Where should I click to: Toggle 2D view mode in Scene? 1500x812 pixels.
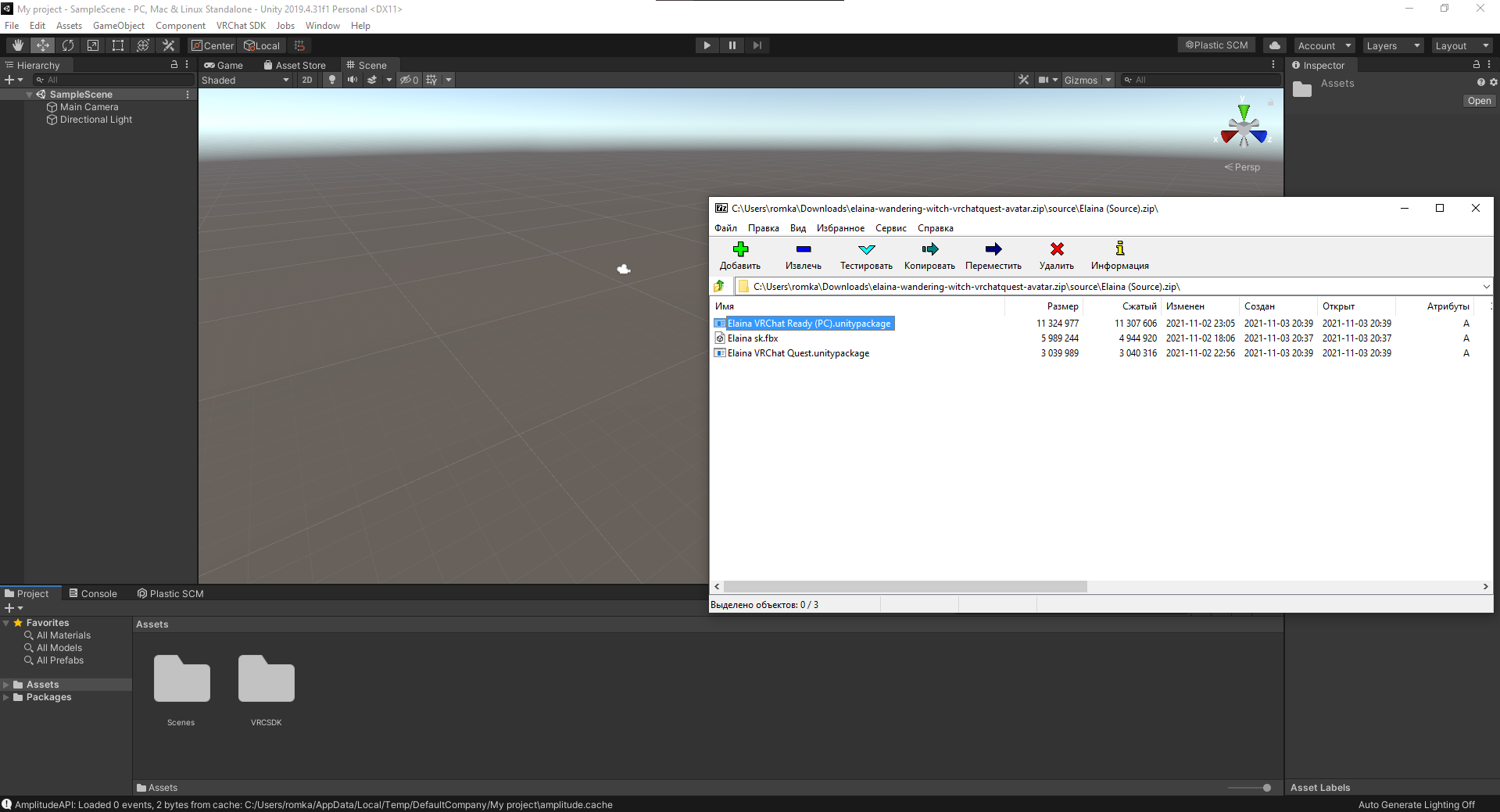click(307, 80)
